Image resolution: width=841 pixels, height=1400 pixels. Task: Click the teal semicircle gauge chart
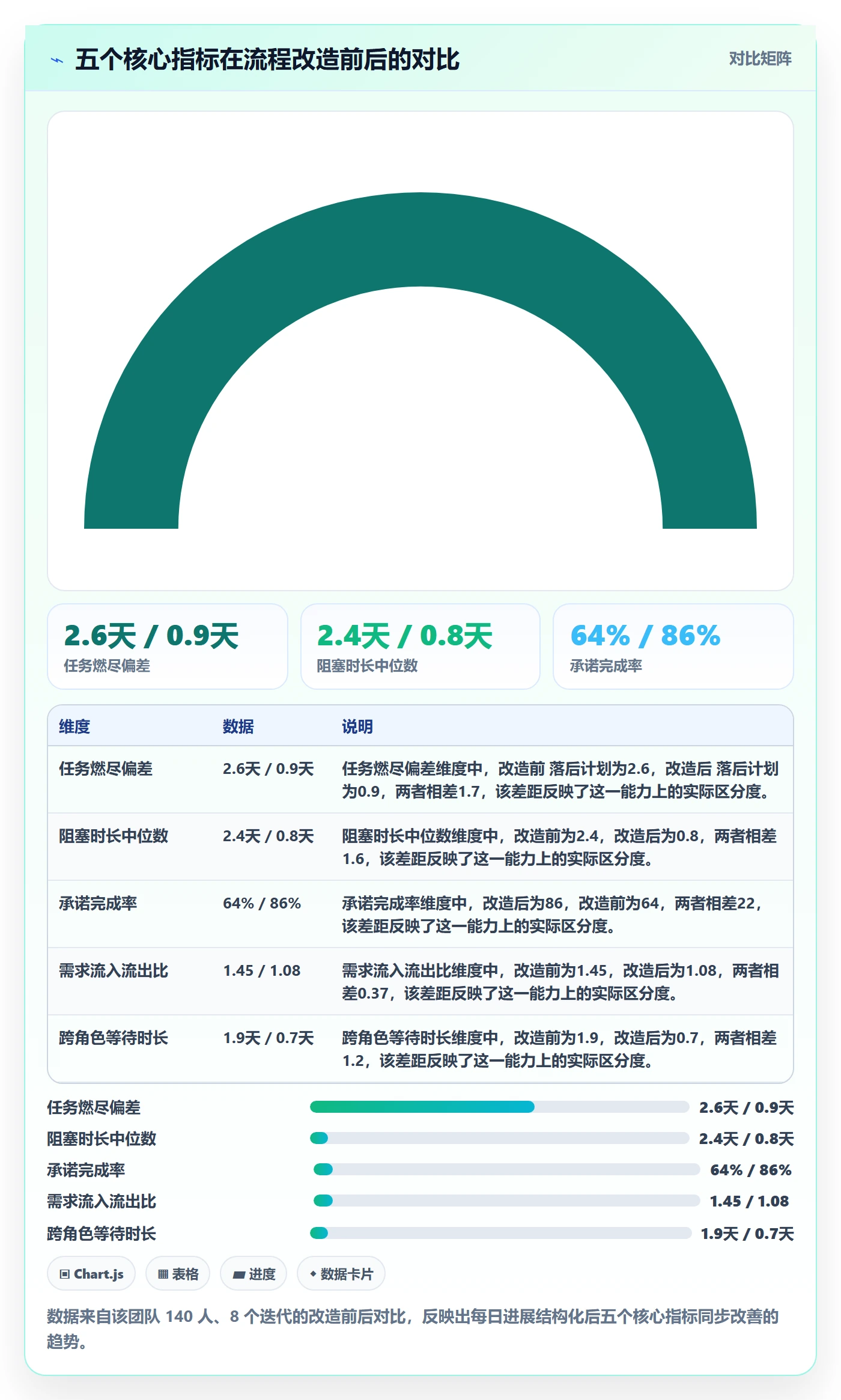(x=421, y=361)
